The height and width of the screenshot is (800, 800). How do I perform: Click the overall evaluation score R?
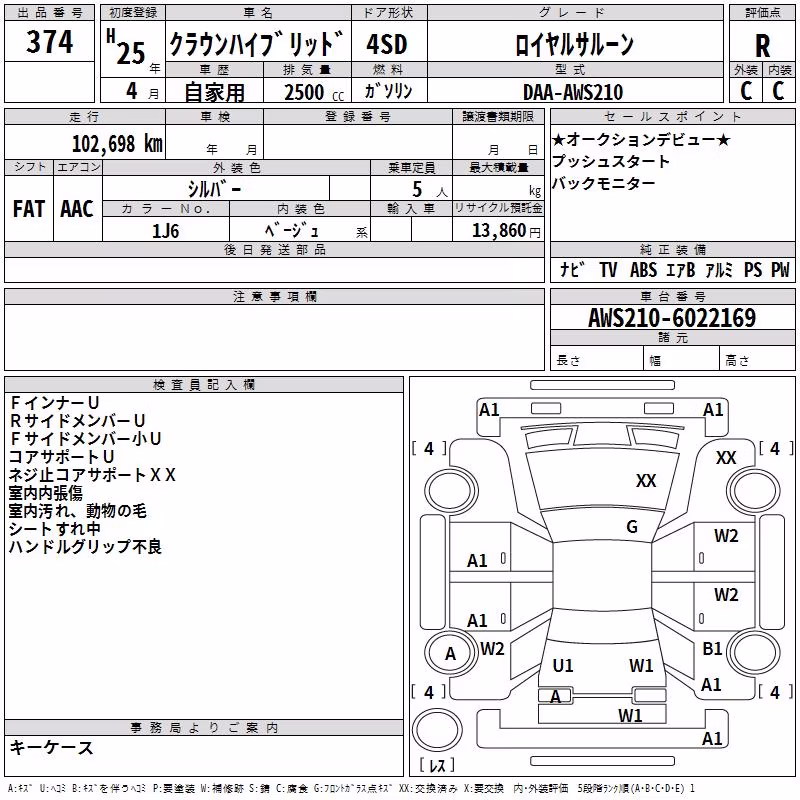[x=762, y=46]
